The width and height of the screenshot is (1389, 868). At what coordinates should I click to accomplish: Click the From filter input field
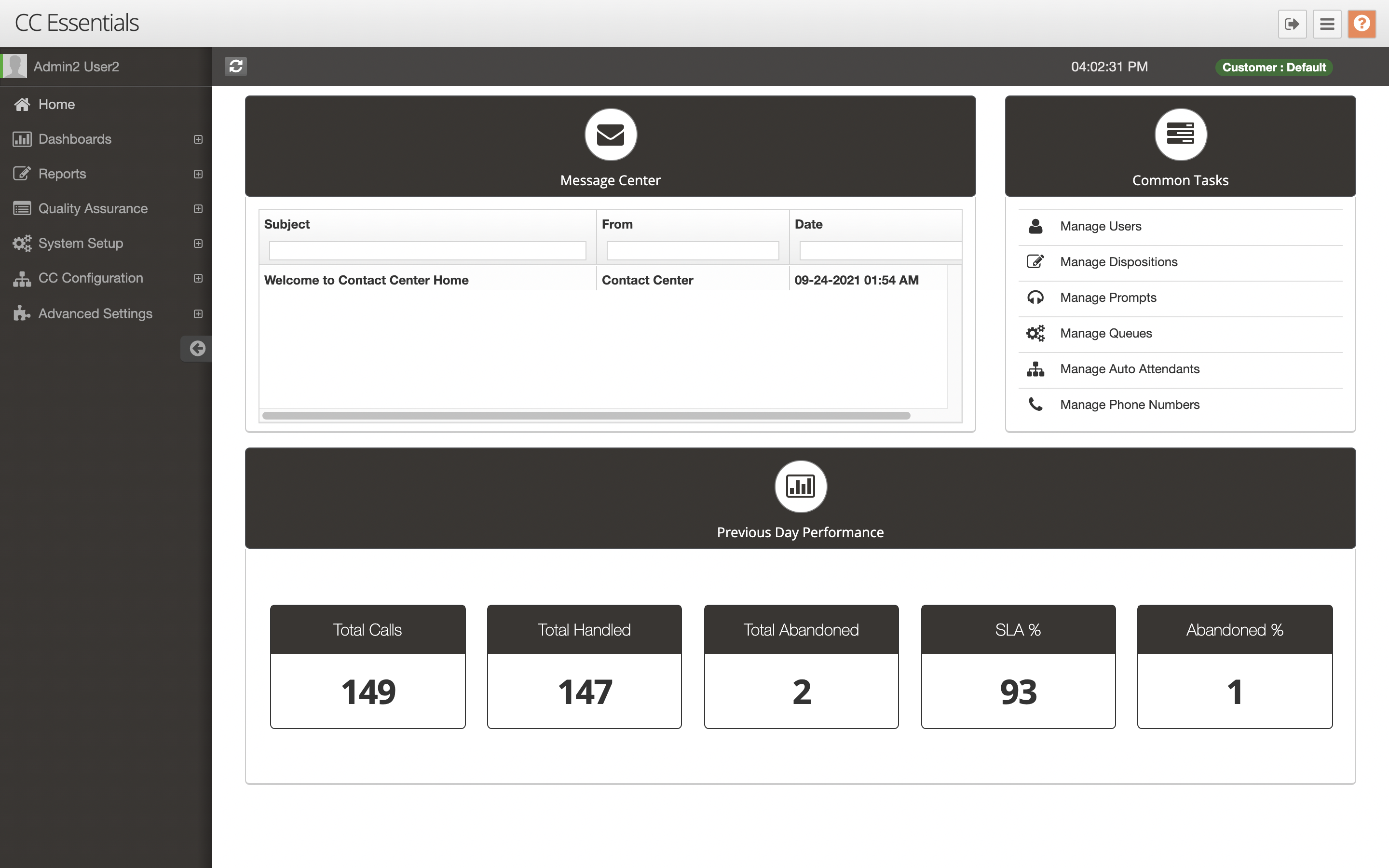click(x=692, y=250)
